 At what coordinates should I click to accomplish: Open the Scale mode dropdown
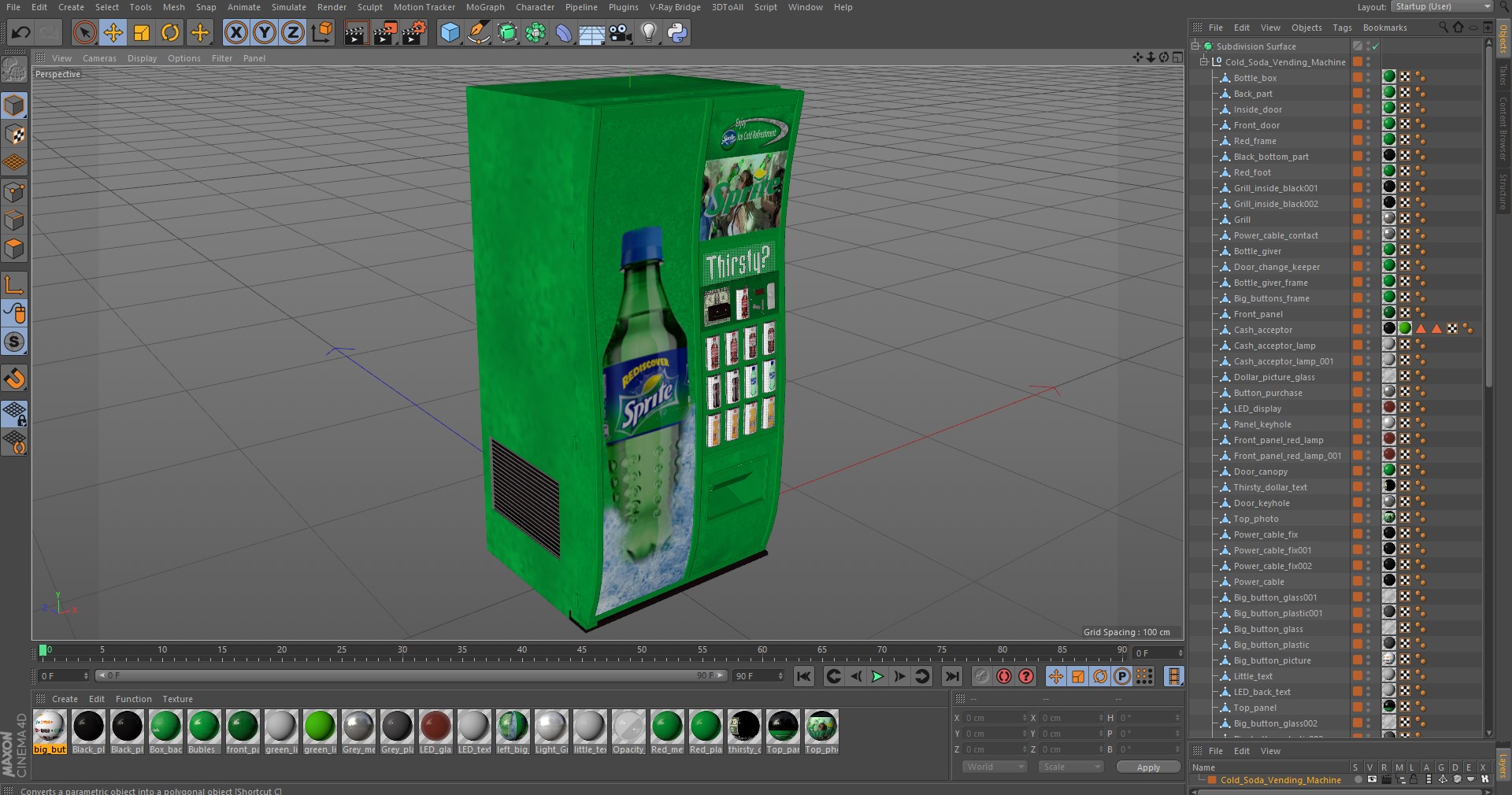click(1071, 767)
